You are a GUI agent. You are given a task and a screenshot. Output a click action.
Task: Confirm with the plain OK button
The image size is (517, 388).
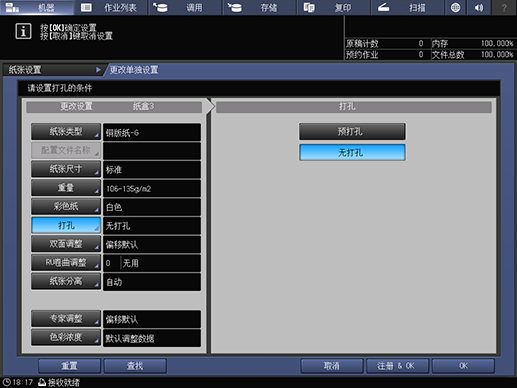tap(463, 366)
